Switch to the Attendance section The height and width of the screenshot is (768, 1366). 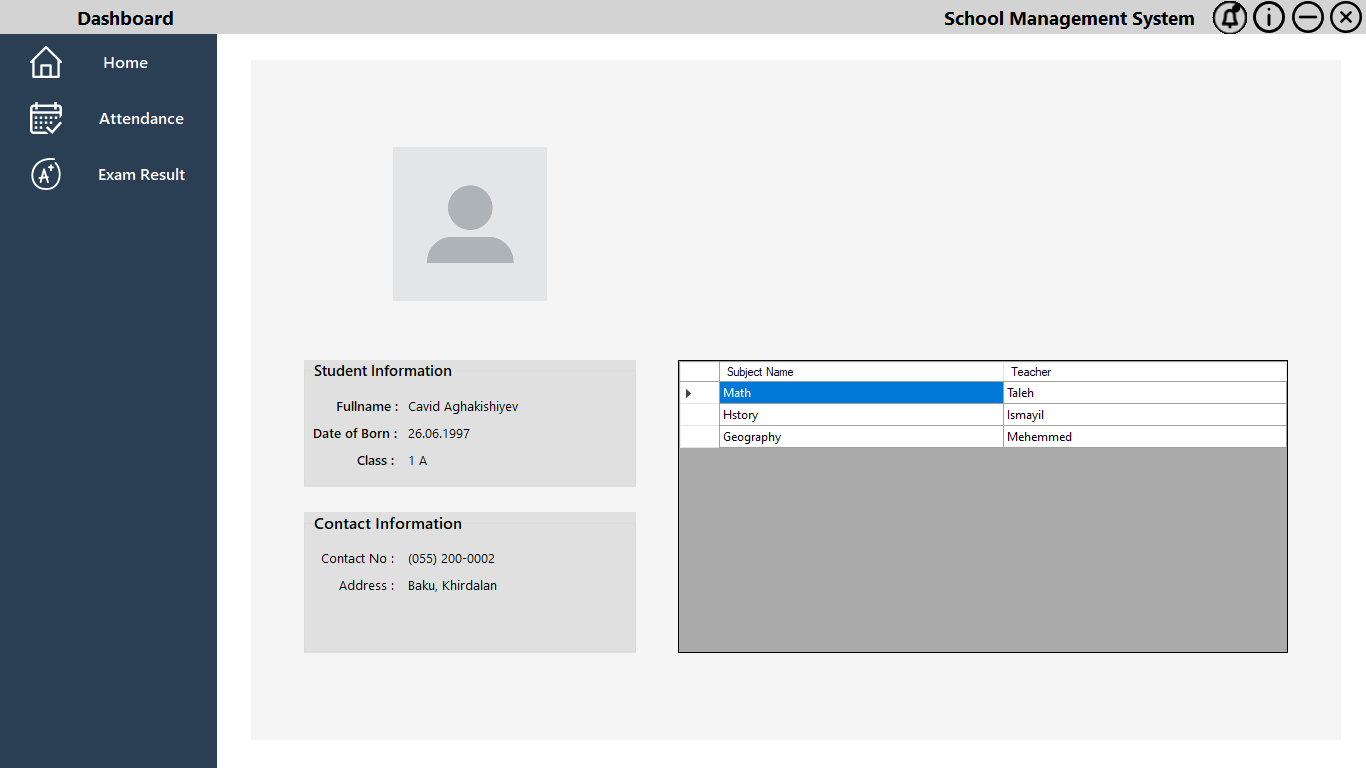pyautogui.click(x=141, y=118)
